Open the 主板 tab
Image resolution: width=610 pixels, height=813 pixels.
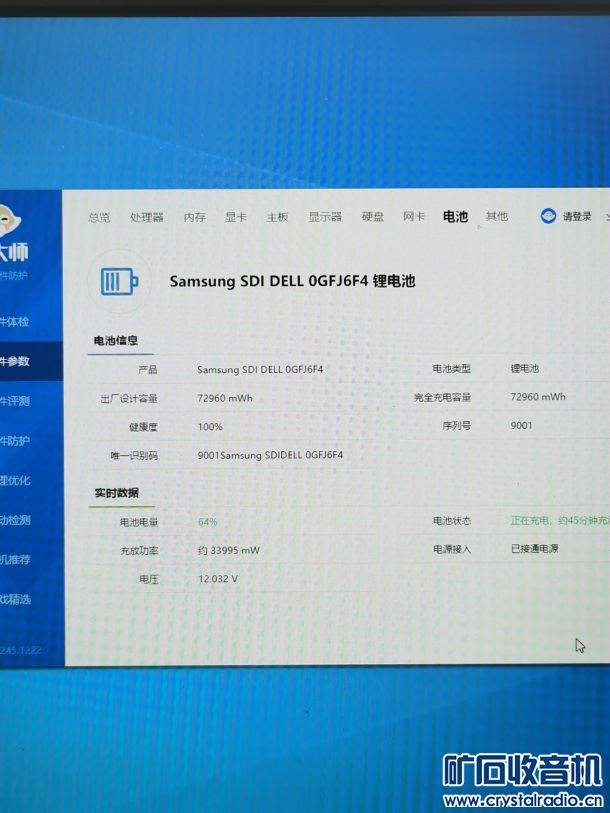277,217
